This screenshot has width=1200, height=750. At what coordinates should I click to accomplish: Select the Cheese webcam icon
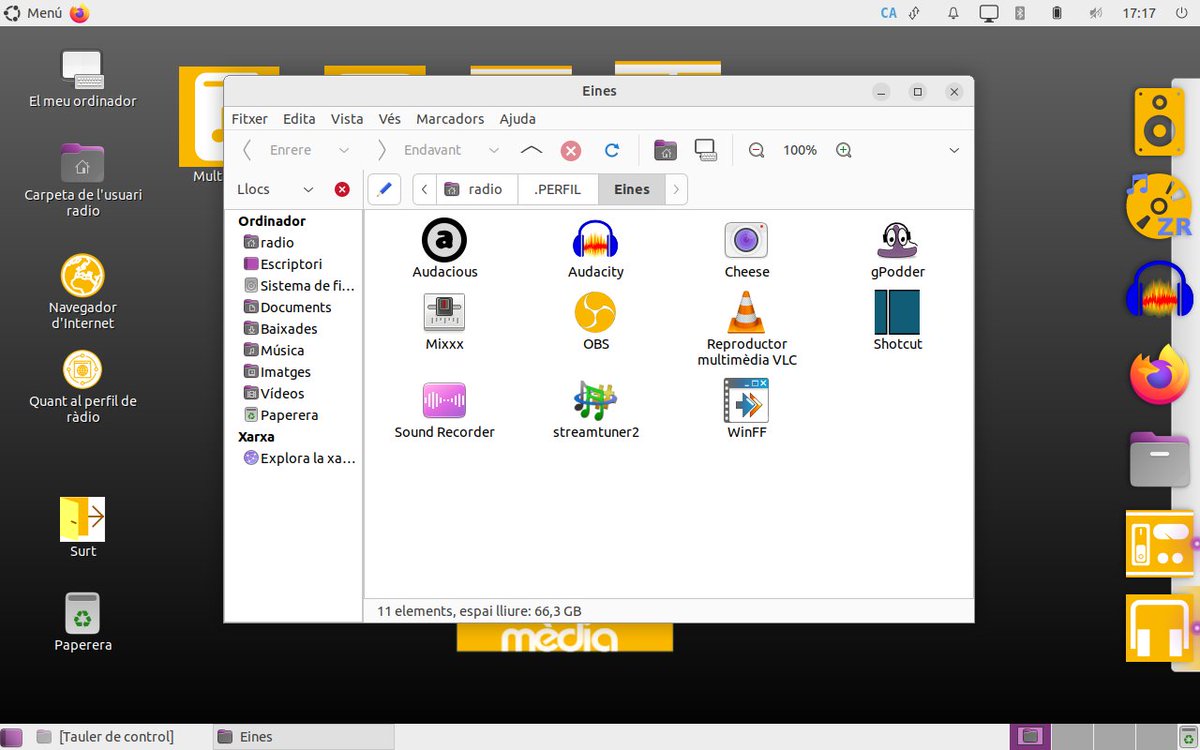click(x=746, y=240)
